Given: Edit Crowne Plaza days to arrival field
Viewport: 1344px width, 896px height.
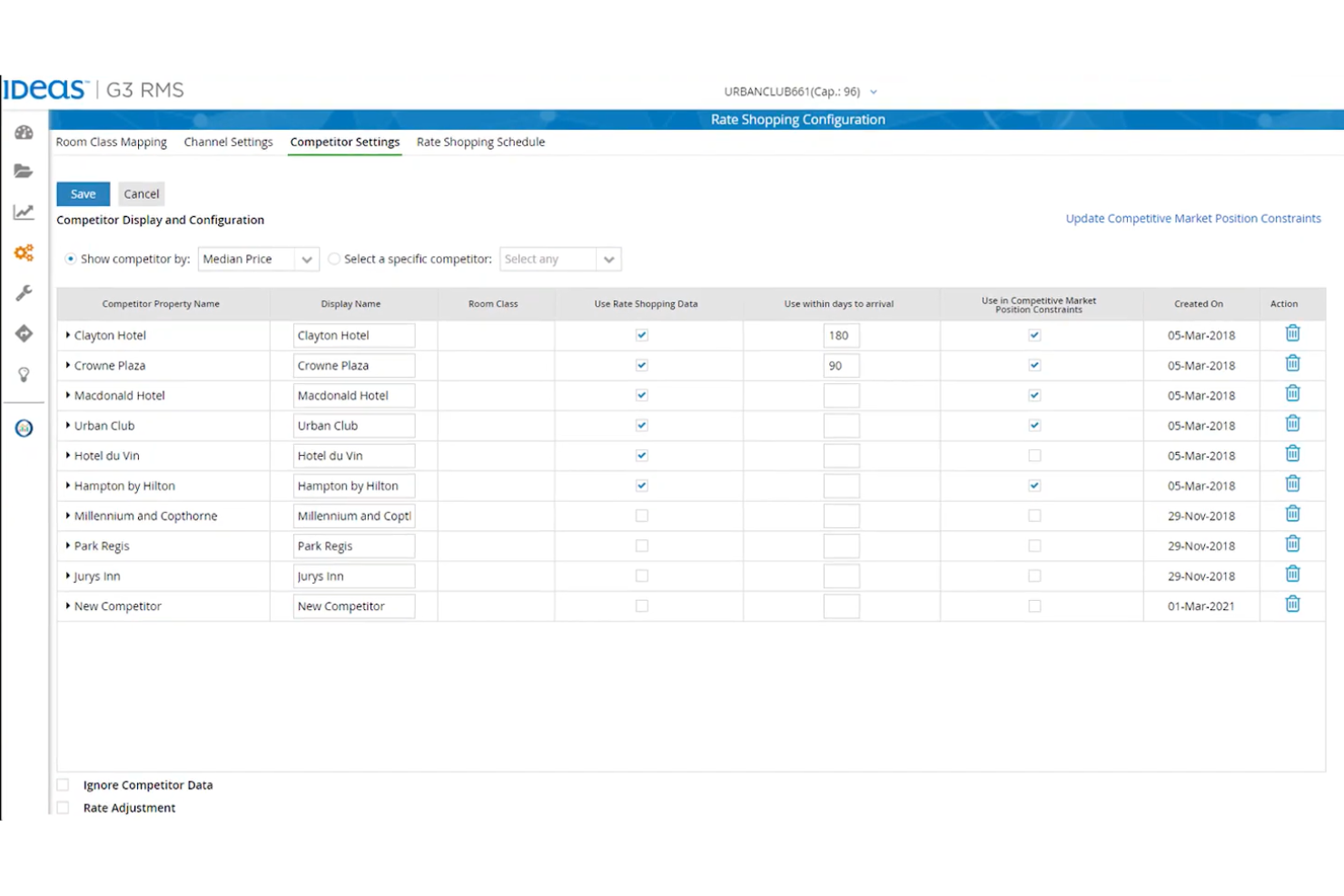Looking at the screenshot, I should (841, 365).
